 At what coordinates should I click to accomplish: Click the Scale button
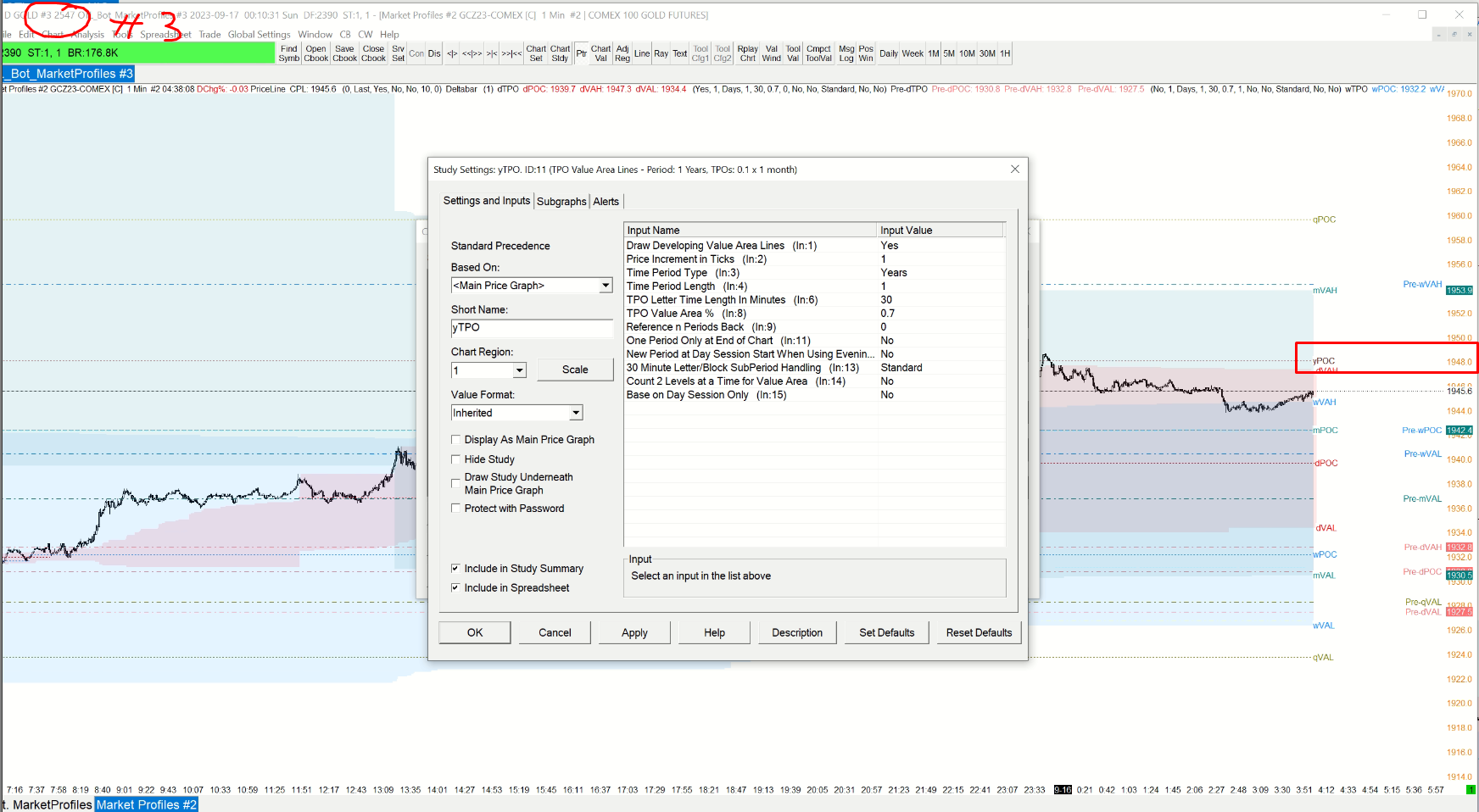pos(575,370)
